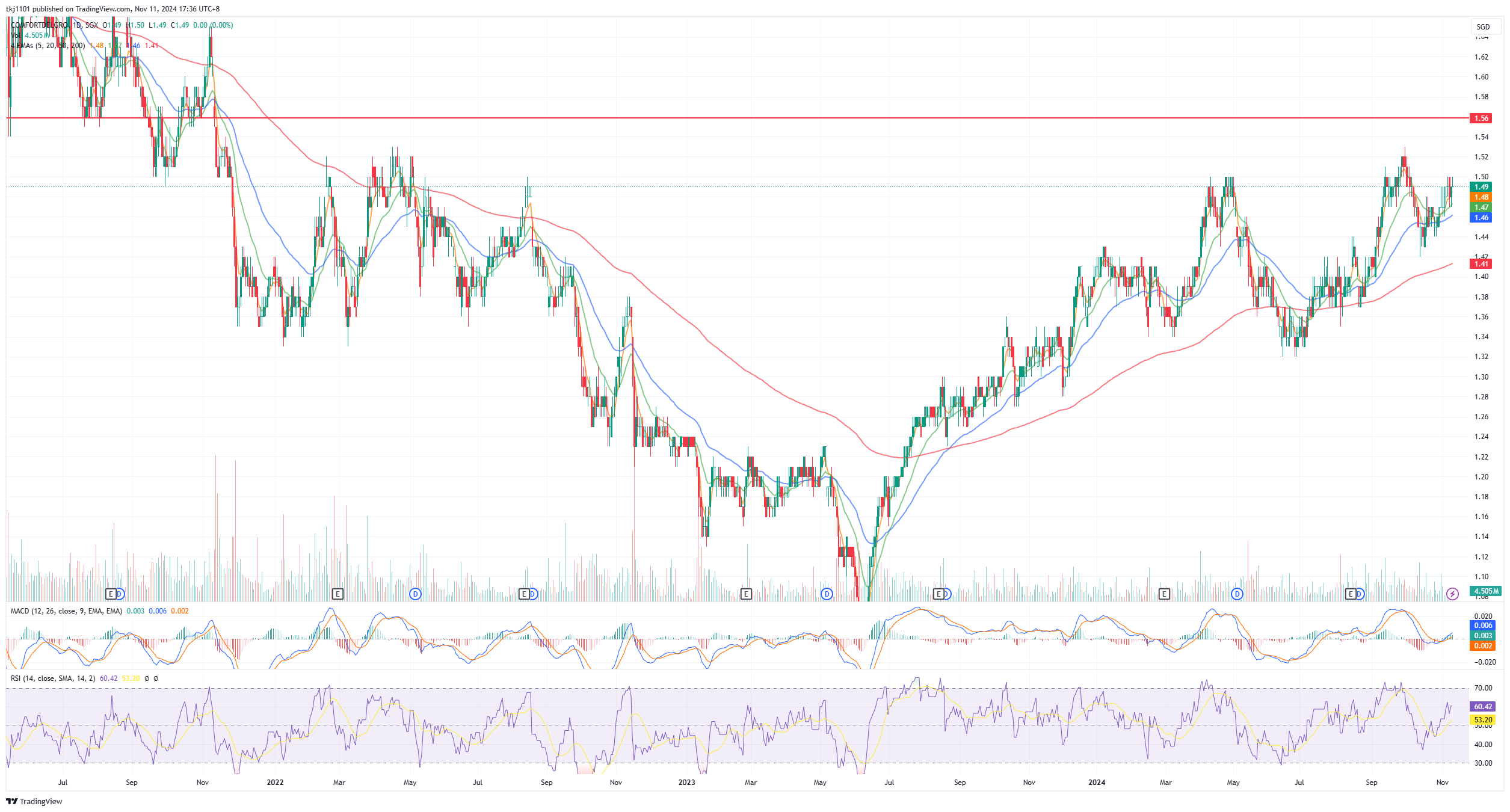
Task: Open the earnings E marker near Mar 2022
Action: click(338, 594)
